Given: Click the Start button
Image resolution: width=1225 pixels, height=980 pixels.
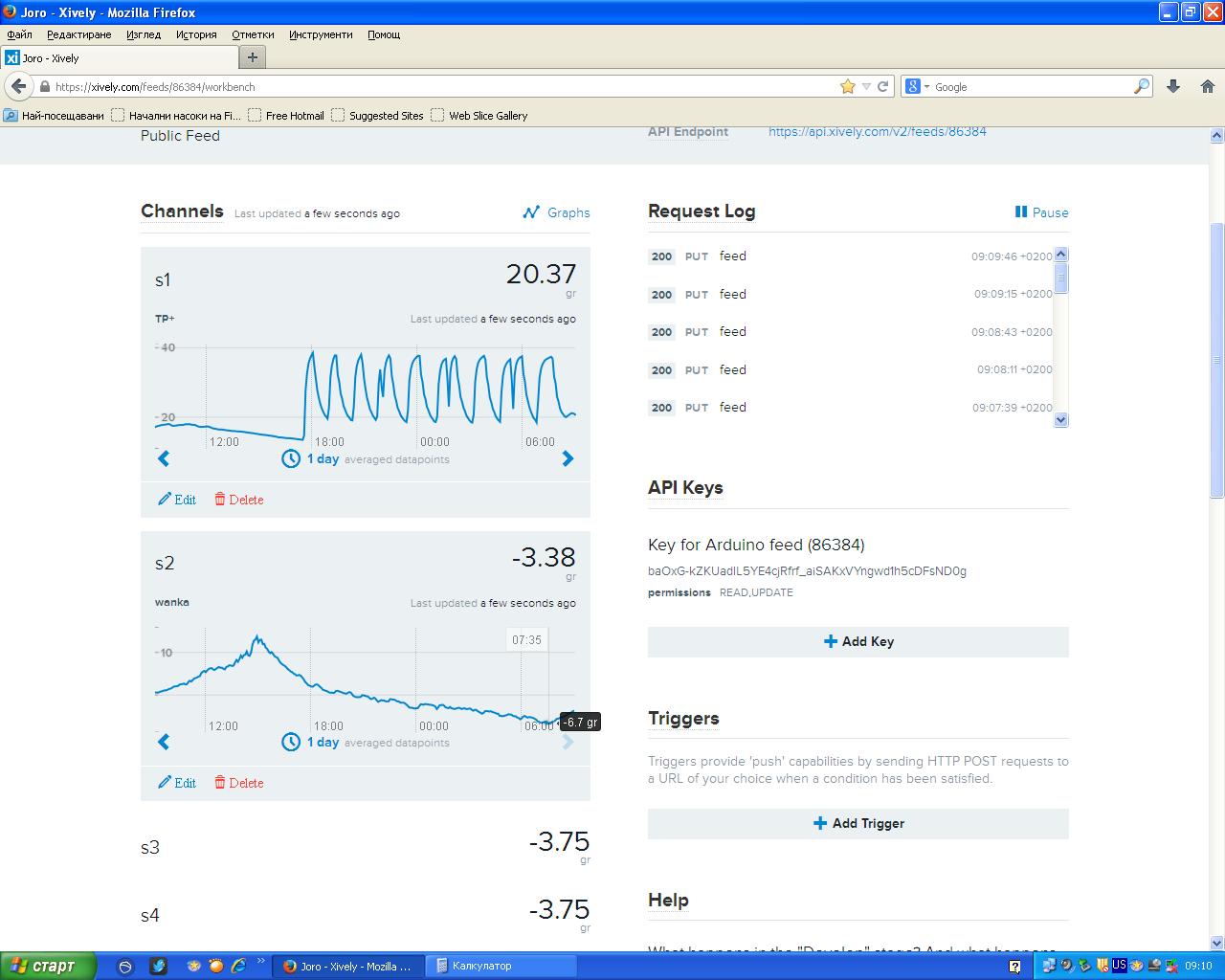Looking at the screenshot, I should tap(48, 966).
